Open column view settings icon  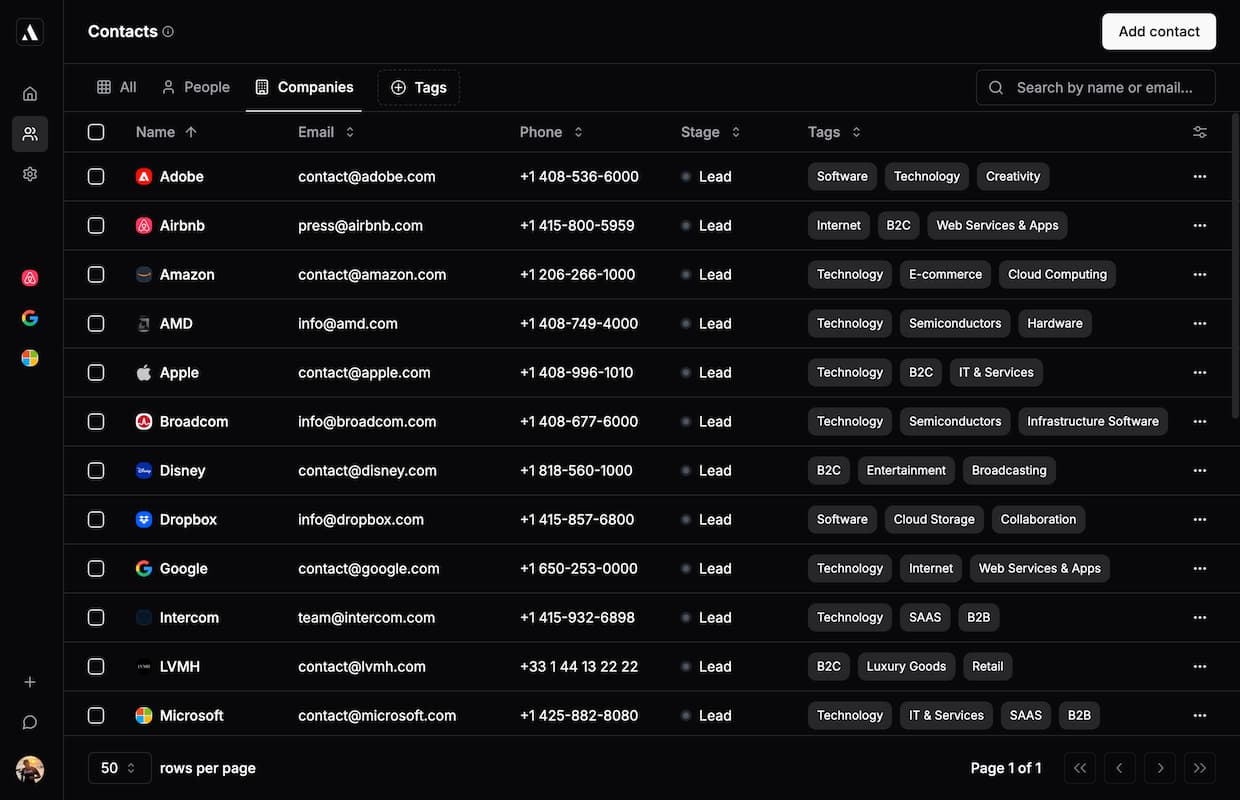tap(1200, 132)
